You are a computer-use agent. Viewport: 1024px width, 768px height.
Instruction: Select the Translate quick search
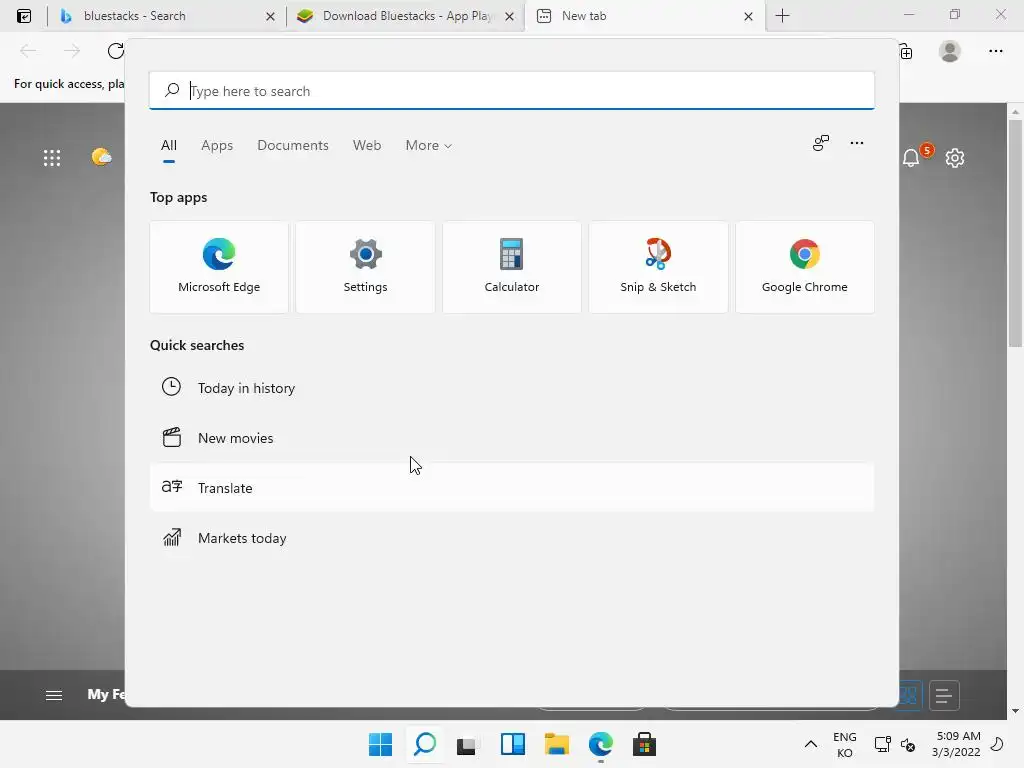[511, 488]
